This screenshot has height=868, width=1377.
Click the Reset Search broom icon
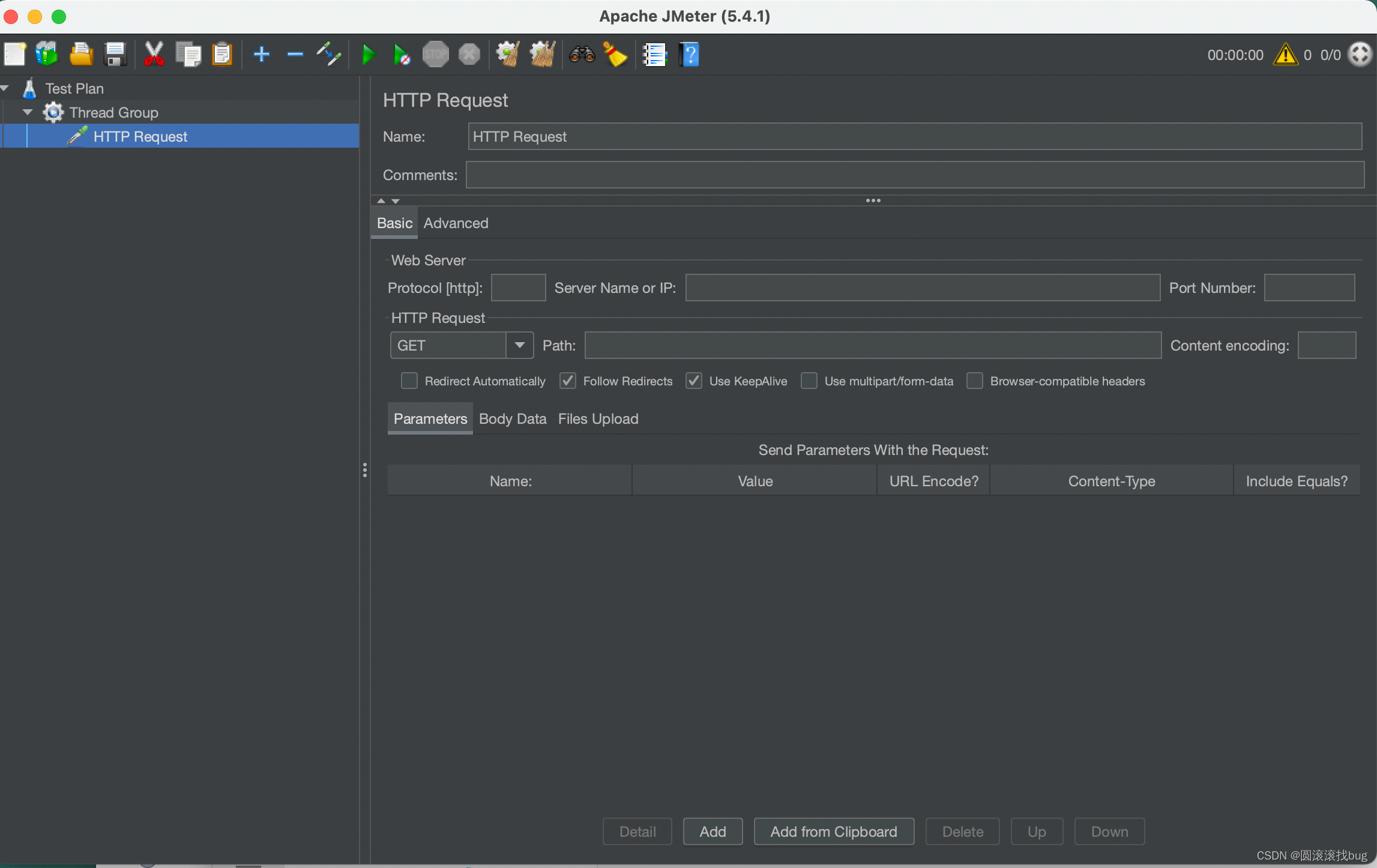click(615, 55)
